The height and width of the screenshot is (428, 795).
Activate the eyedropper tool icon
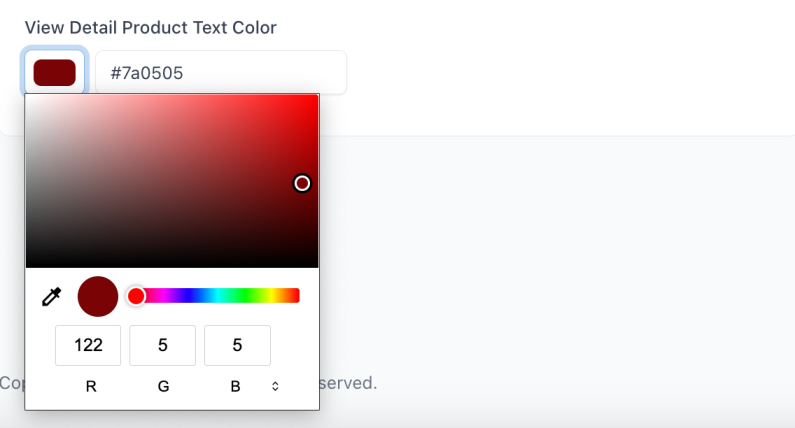[x=51, y=296]
